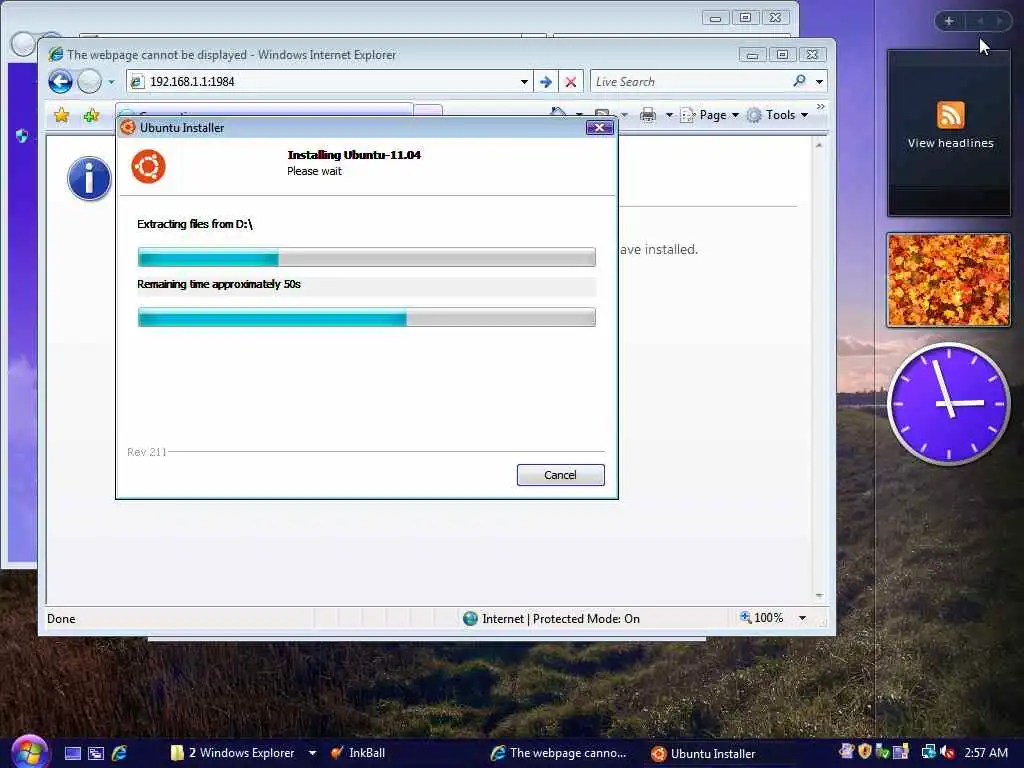
Task: Click the Ubuntu logo in installer
Action: [148, 167]
